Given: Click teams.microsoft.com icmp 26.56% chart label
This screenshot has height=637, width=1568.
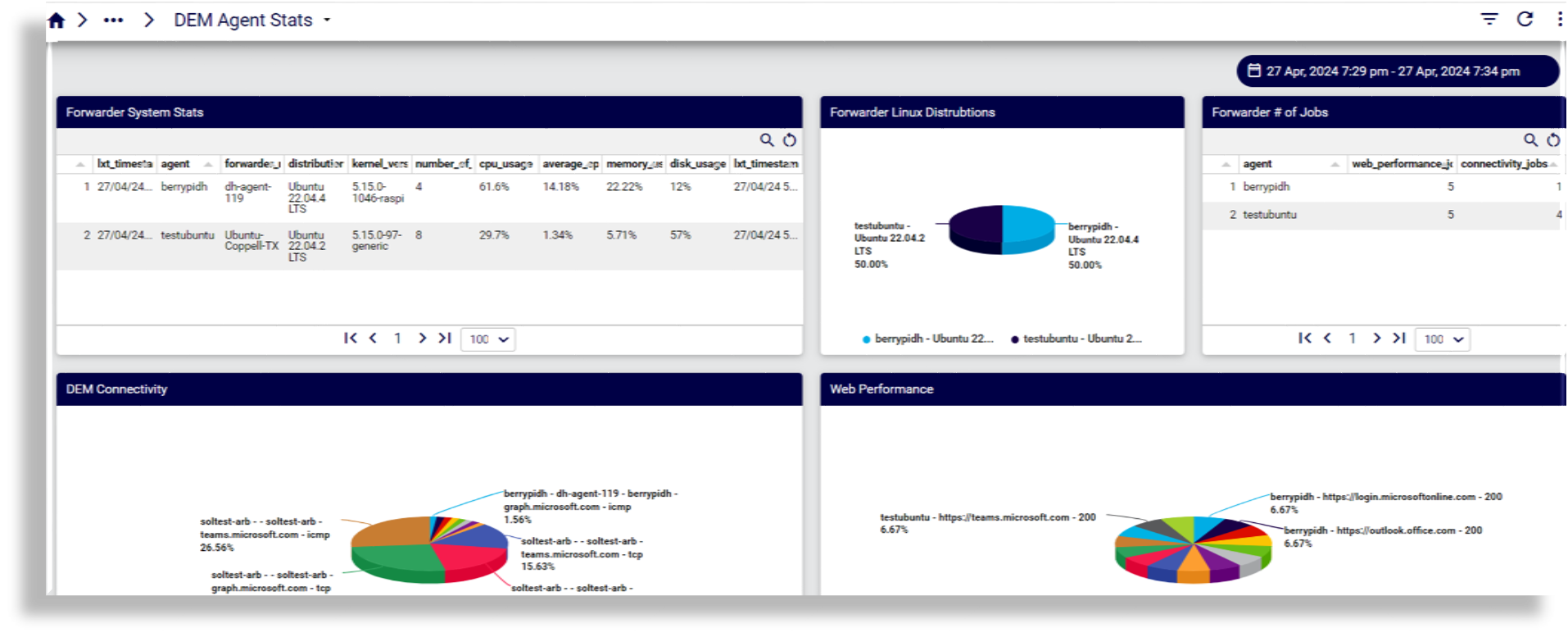Looking at the screenshot, I should [x=265, y=535].
